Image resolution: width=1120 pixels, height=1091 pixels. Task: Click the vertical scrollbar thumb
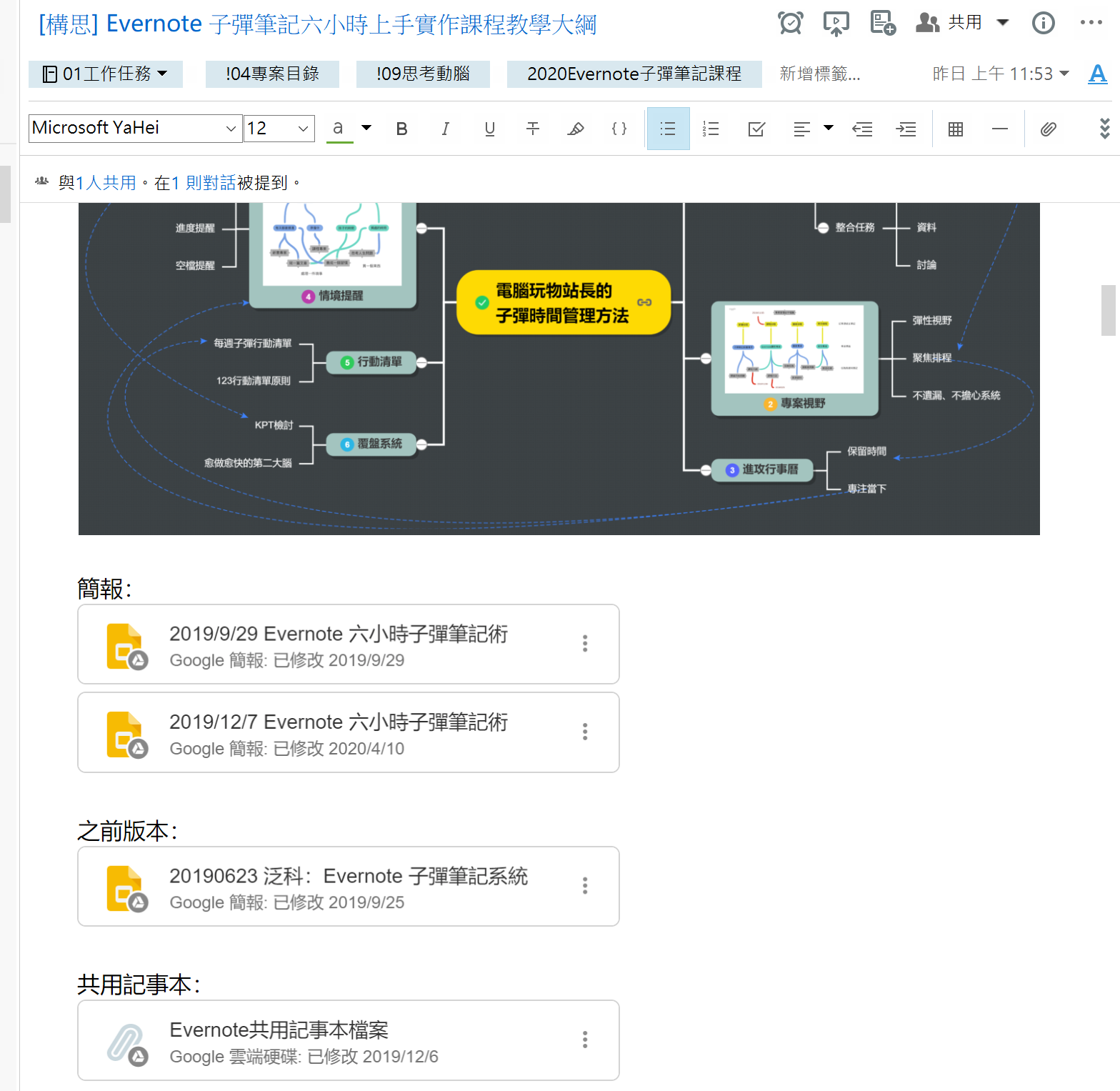[1109, 310]
